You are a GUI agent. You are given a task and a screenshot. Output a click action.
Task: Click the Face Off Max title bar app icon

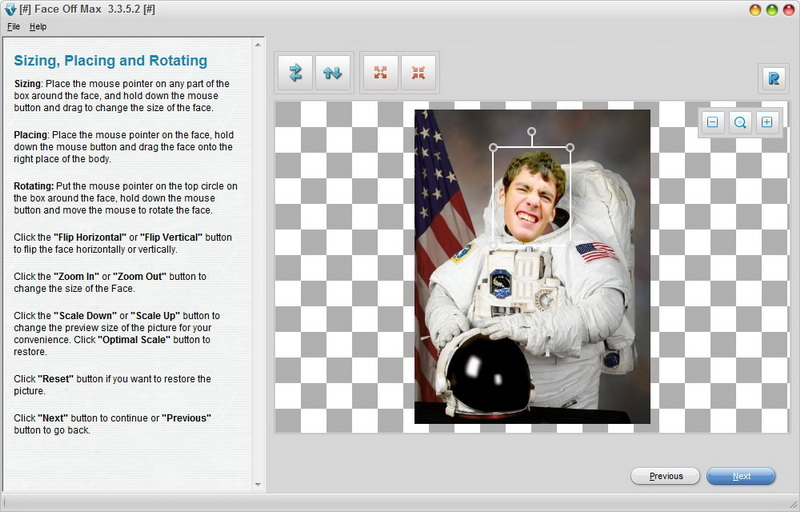tap(10, 9)
